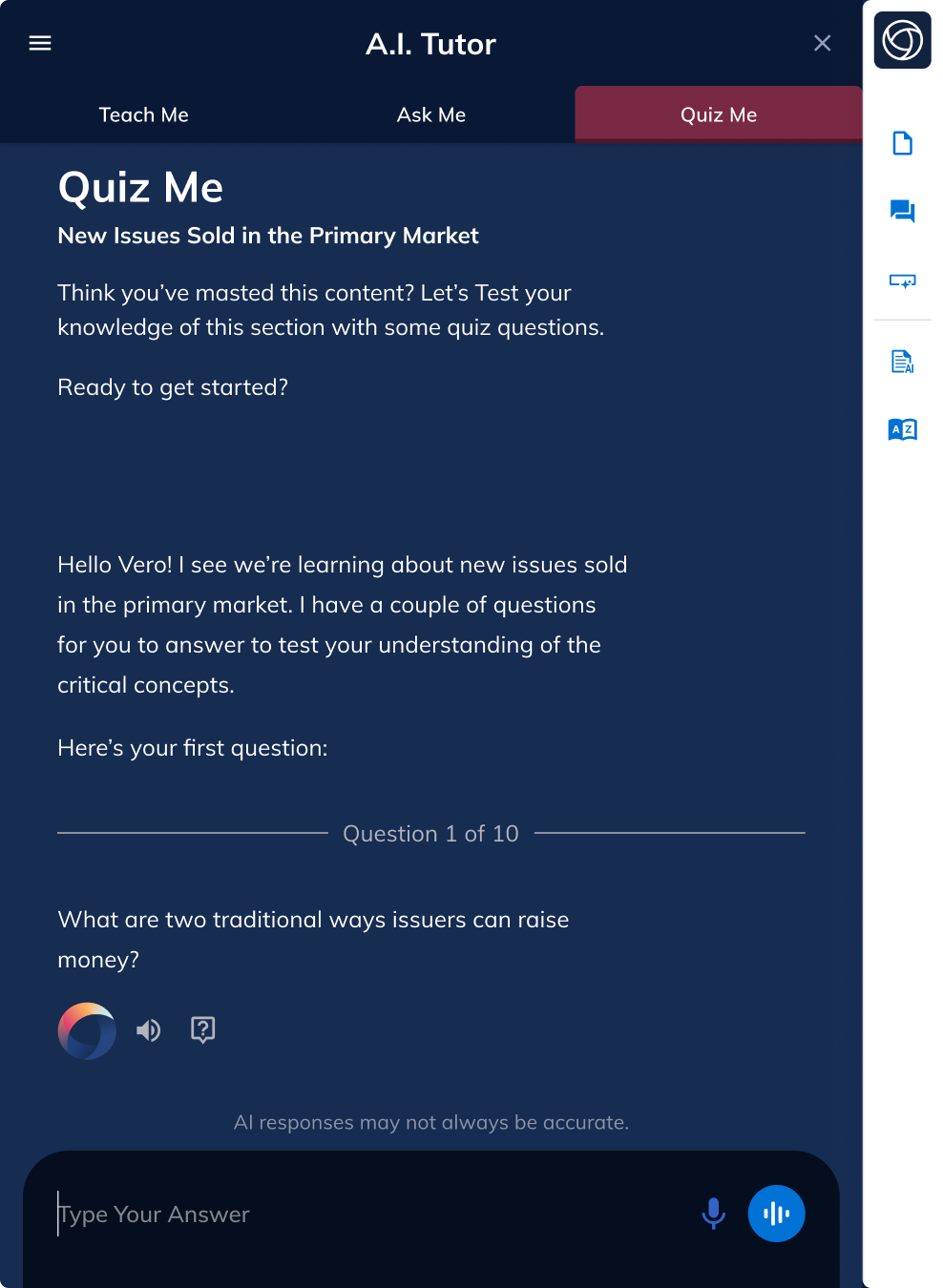Click the AI tutor avatar orb

tap(86, 1030)
